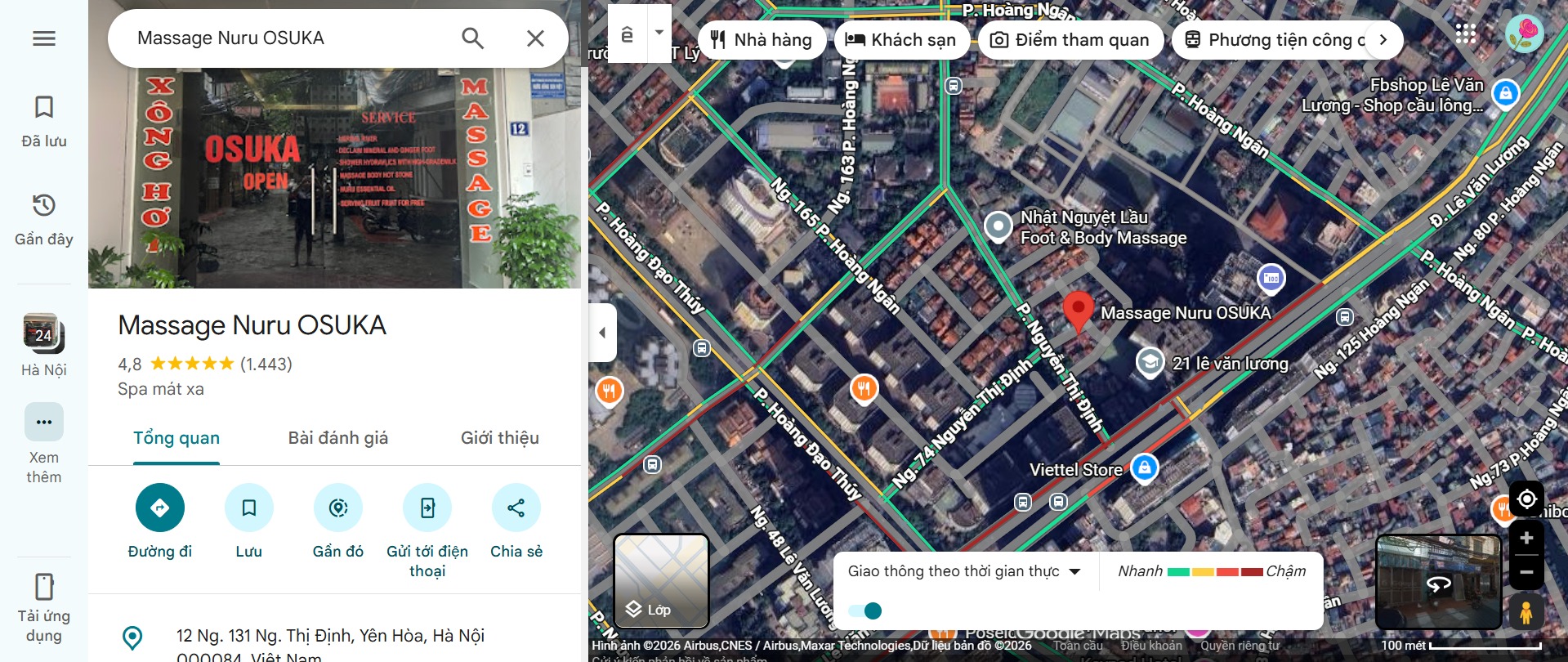Click the ê input method button

[x=628, y=34]
